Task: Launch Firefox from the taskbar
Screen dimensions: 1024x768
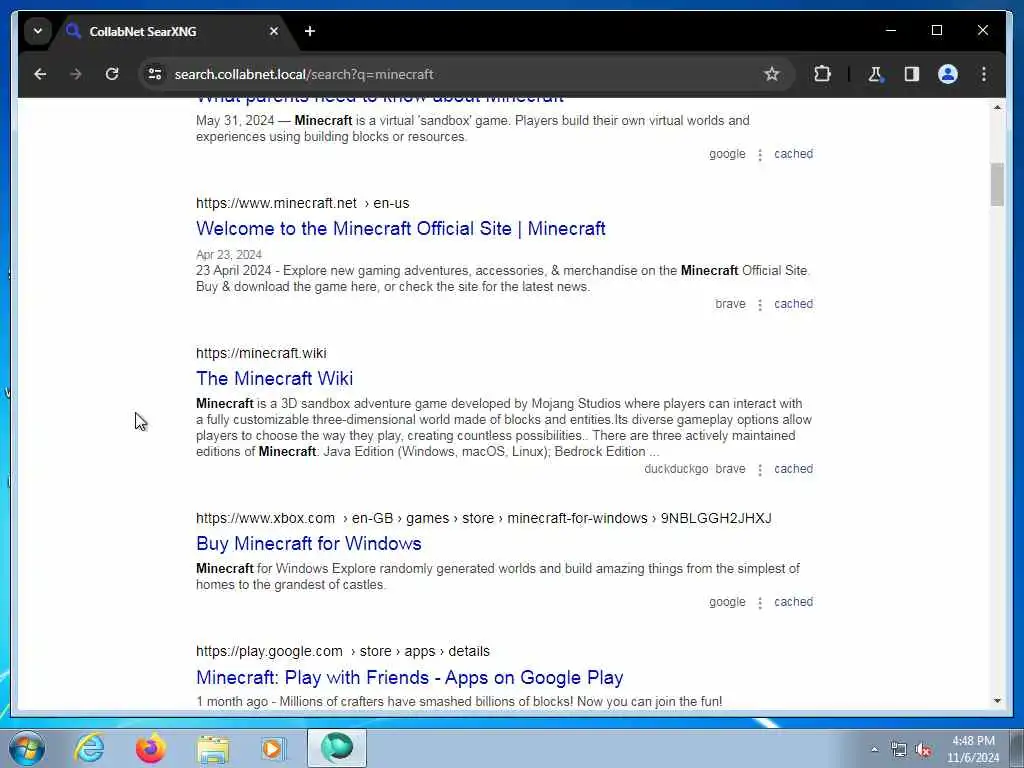Action: pyautogui.click(x=150, y=748)
